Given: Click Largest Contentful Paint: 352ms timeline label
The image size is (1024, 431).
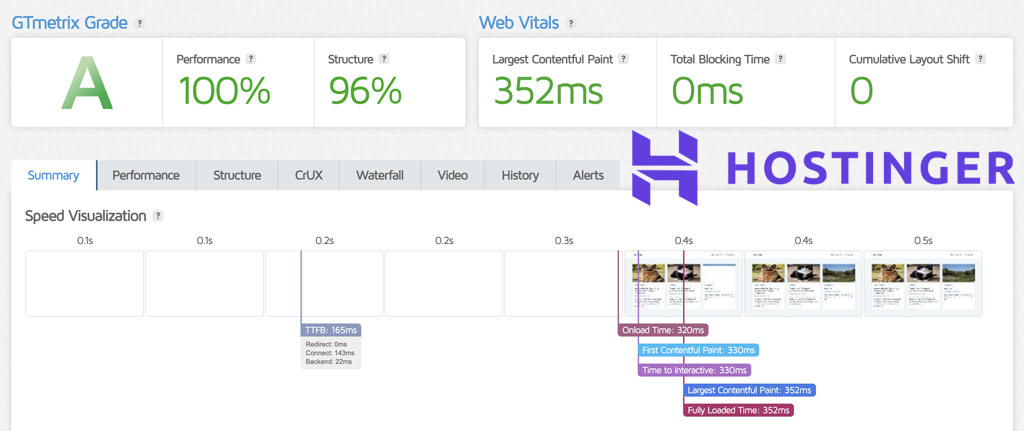Looking at the screenshot, I should coord(750,391).
